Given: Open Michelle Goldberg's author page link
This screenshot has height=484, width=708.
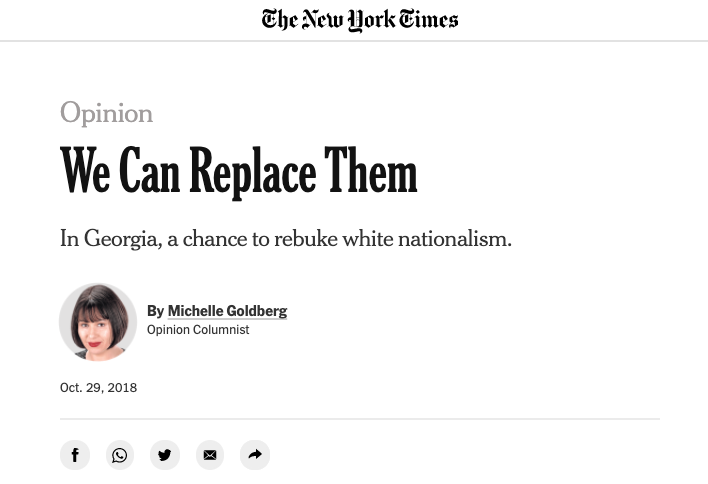Looking at the screenshot, I should coord(227,311).
